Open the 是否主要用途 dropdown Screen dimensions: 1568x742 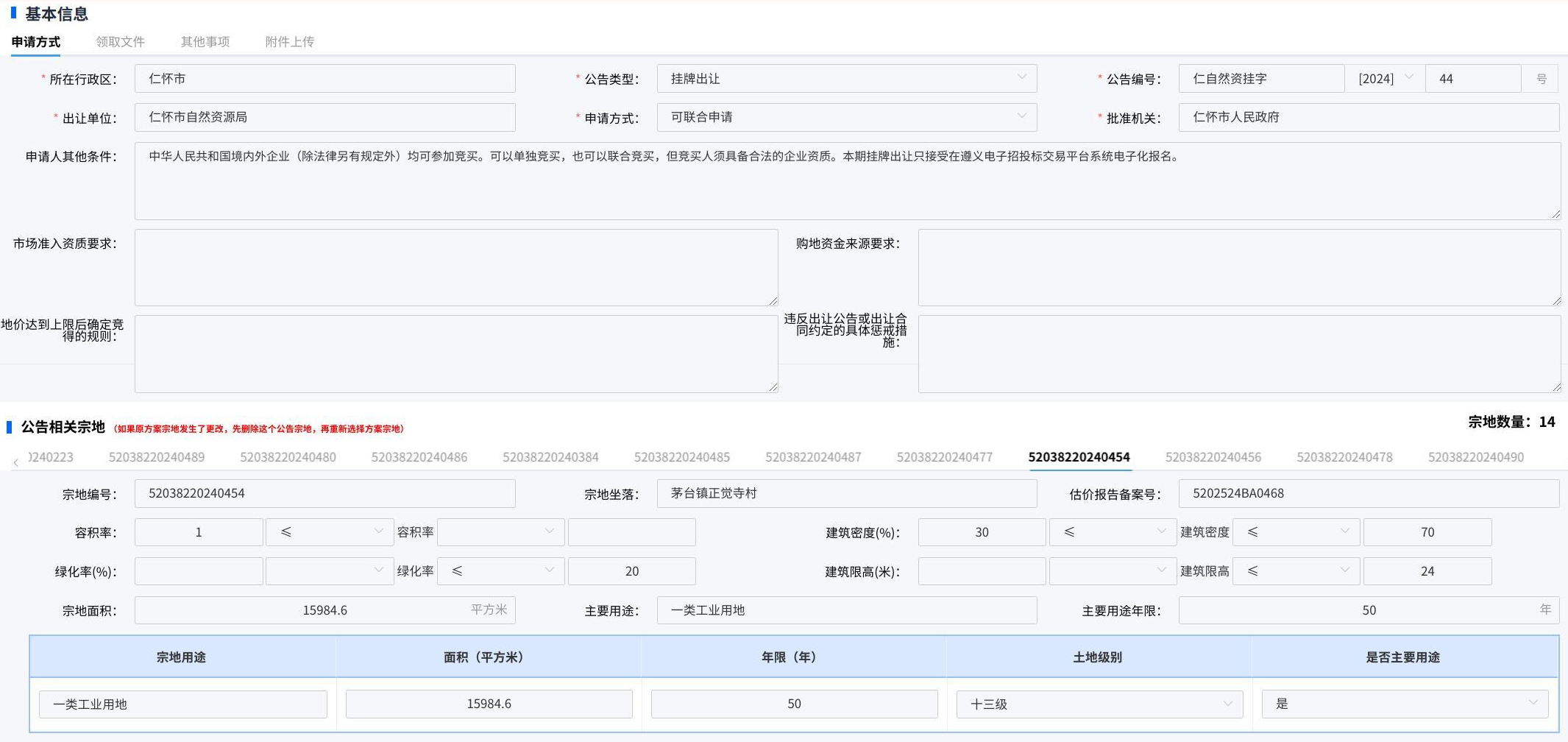click(x=1405, y=704)
